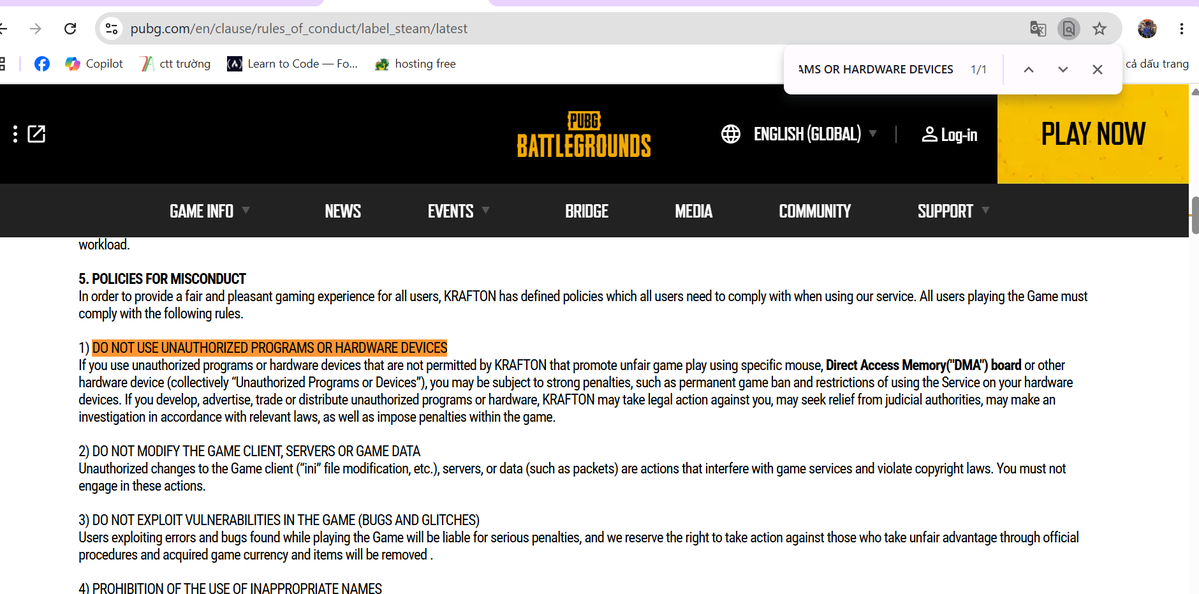Click the Log-in link
This screenshot has width=1199, height=594.
pyautogui.click(x=949, y=135)
